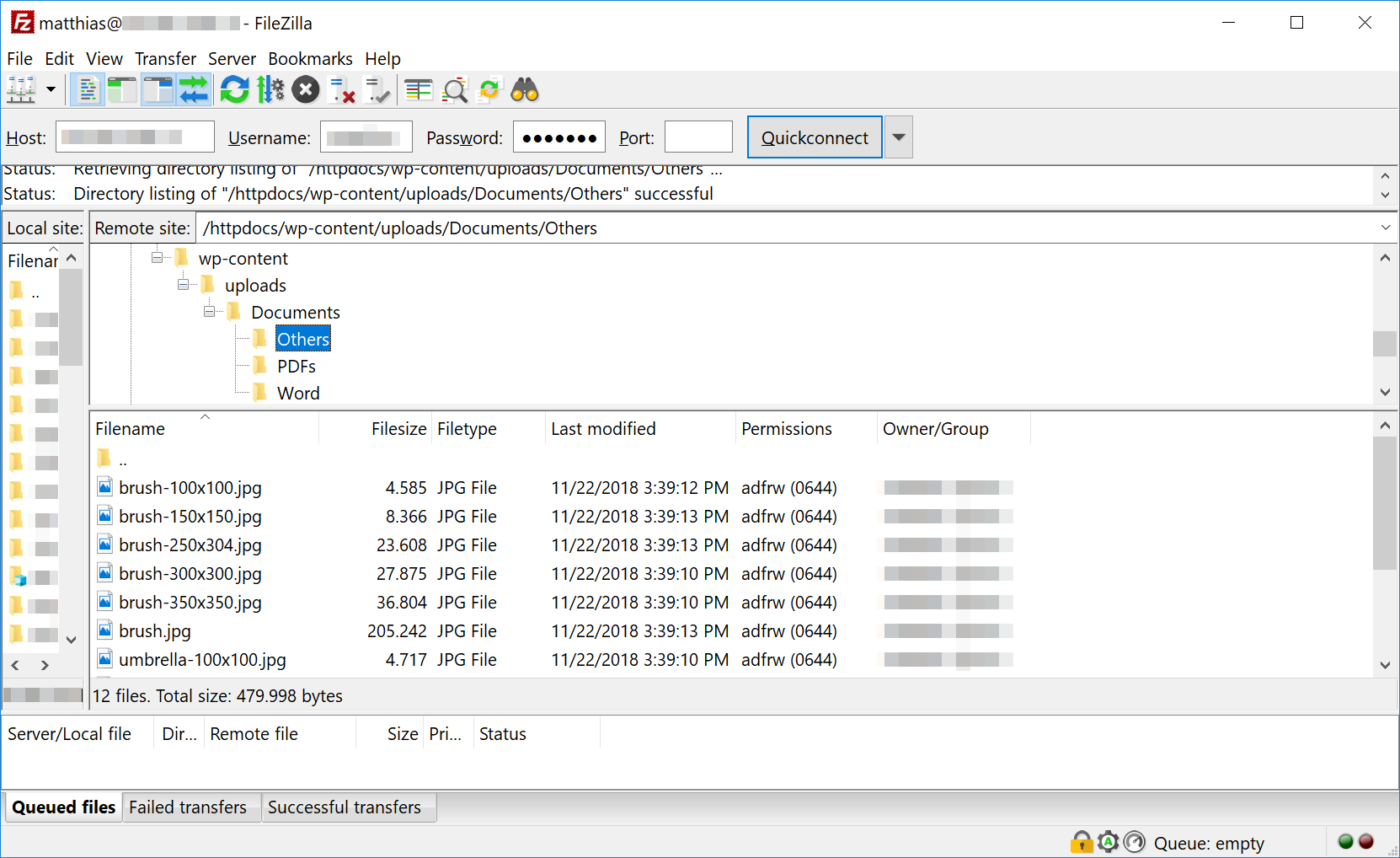Screen dimensions: 1400x858
Task: Collapse the Documents tree node
Action: (x=209, y=312)
